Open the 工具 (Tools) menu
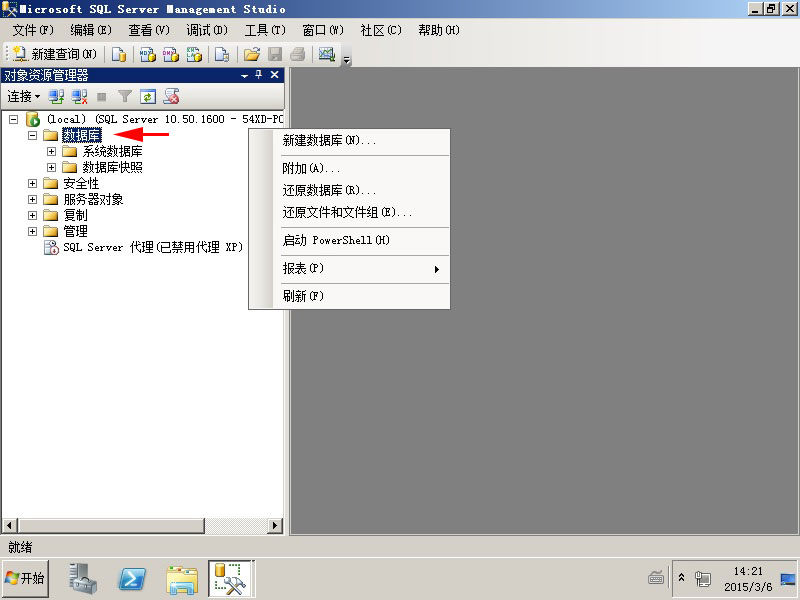Viewport: 800px width, 600px height. pos(264,30)
